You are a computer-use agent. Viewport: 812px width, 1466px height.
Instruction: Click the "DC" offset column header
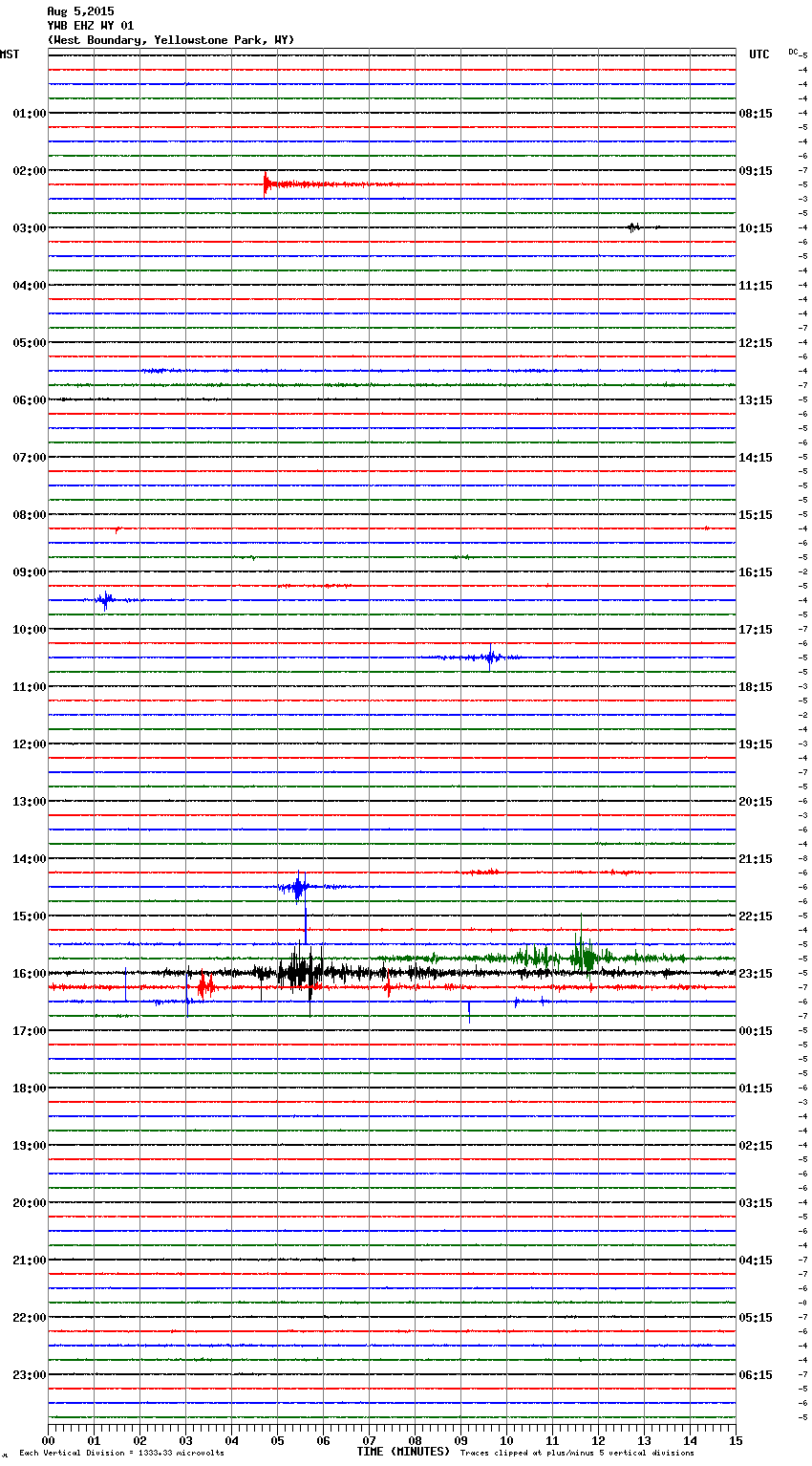[x=793, y=52]
